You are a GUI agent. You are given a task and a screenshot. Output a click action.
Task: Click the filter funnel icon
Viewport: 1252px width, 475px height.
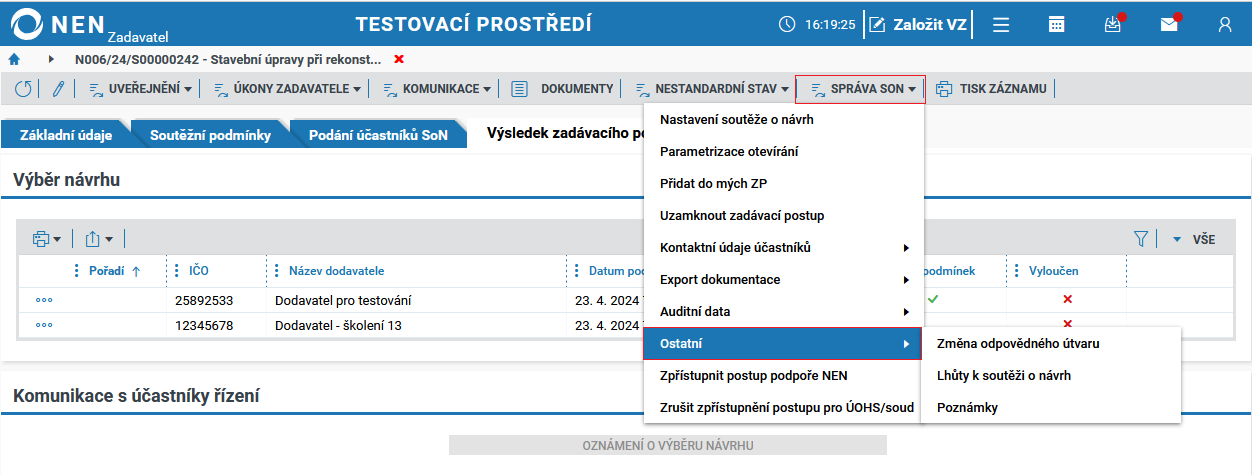(x=1141, y=239)
